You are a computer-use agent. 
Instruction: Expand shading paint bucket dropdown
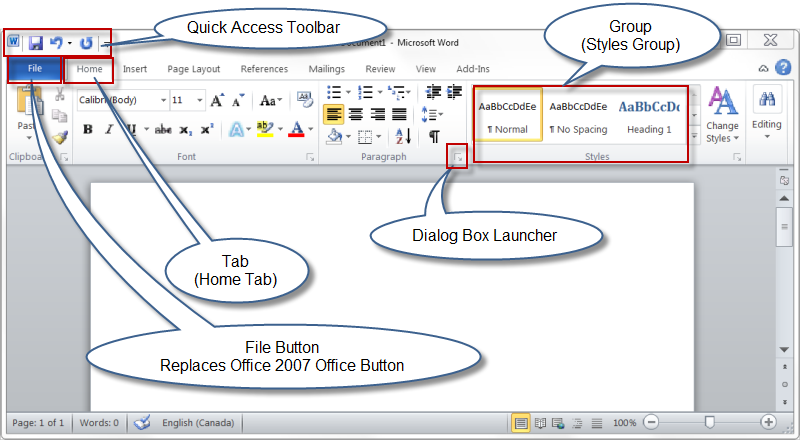coord(348,137)
